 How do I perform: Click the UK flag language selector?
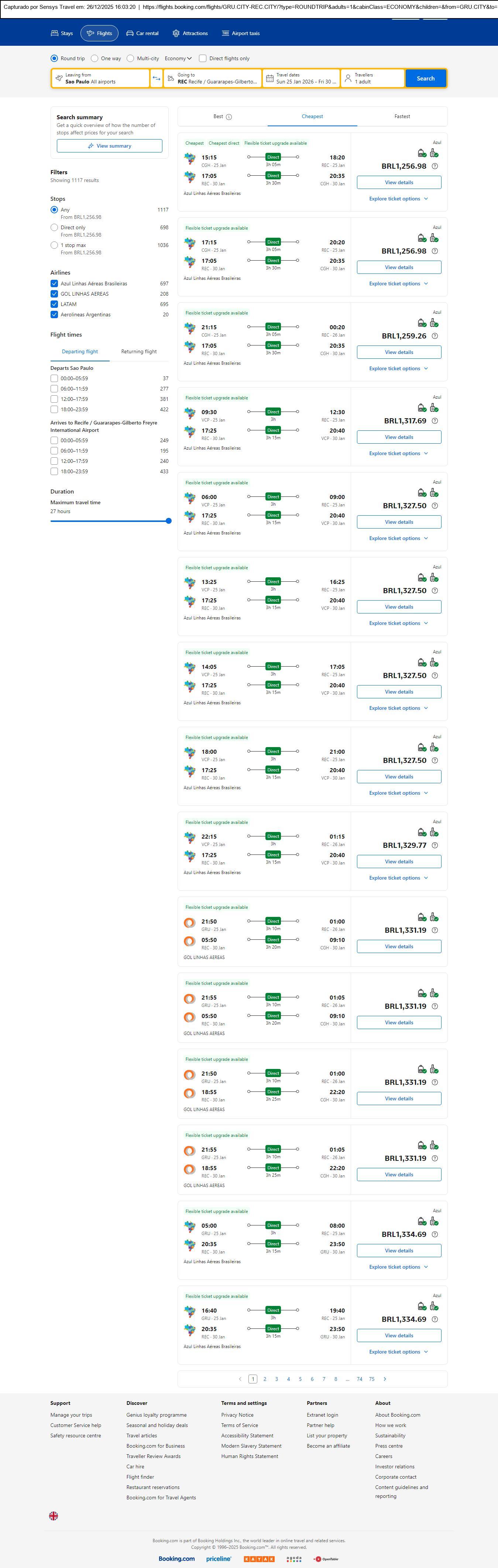[x=54, y=1516]
